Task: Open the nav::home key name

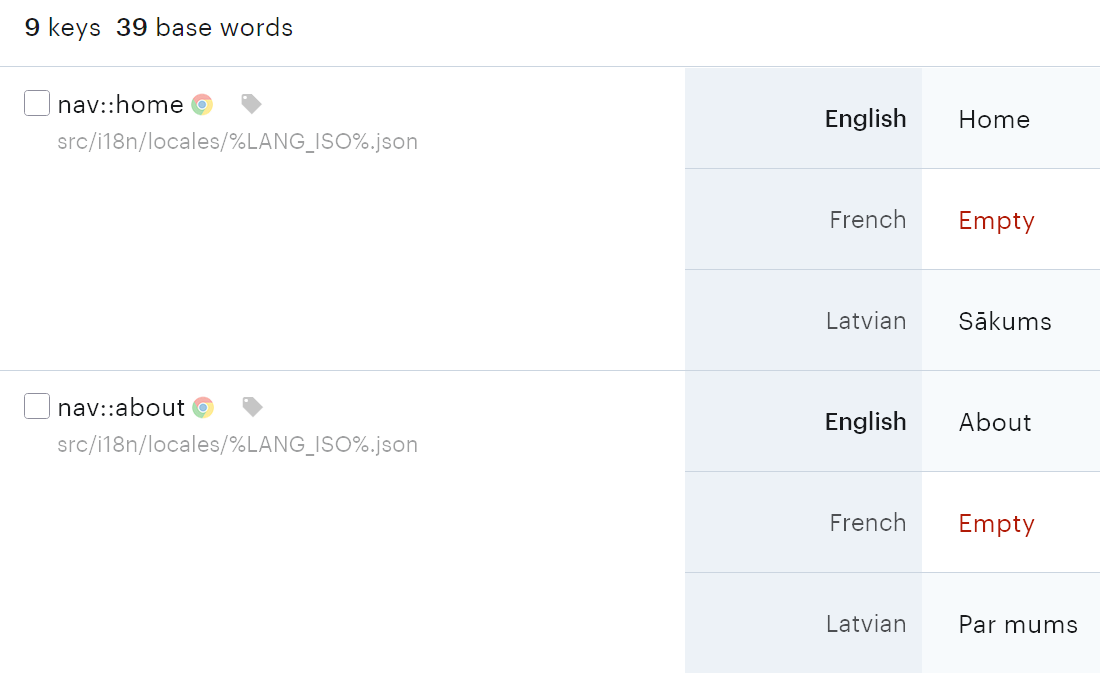Action: pos(120,105)
